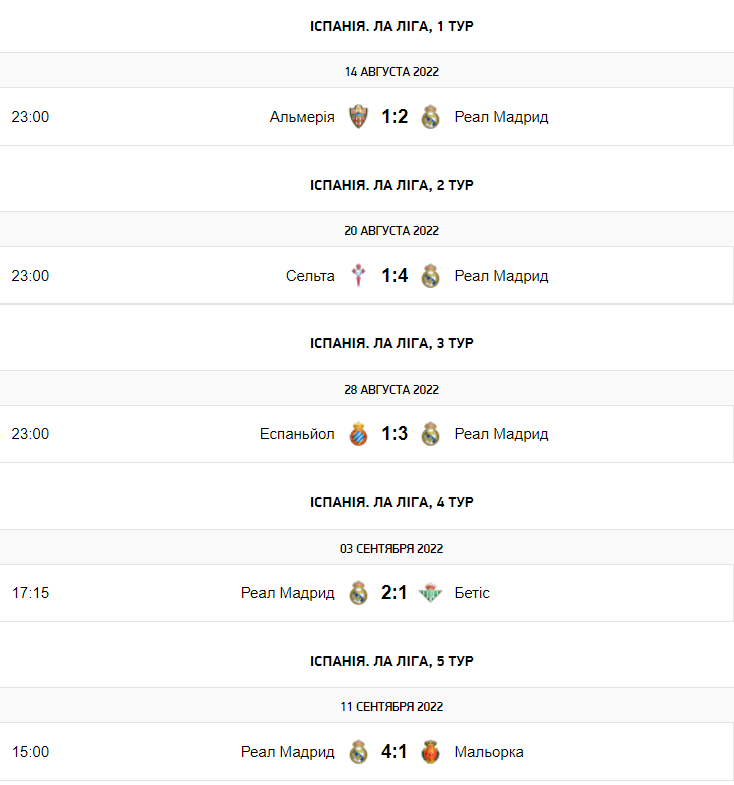734x785 pixels.
Task: Click the Almería club crest icon
Action: pyautogui.click(x=358, y=117)
